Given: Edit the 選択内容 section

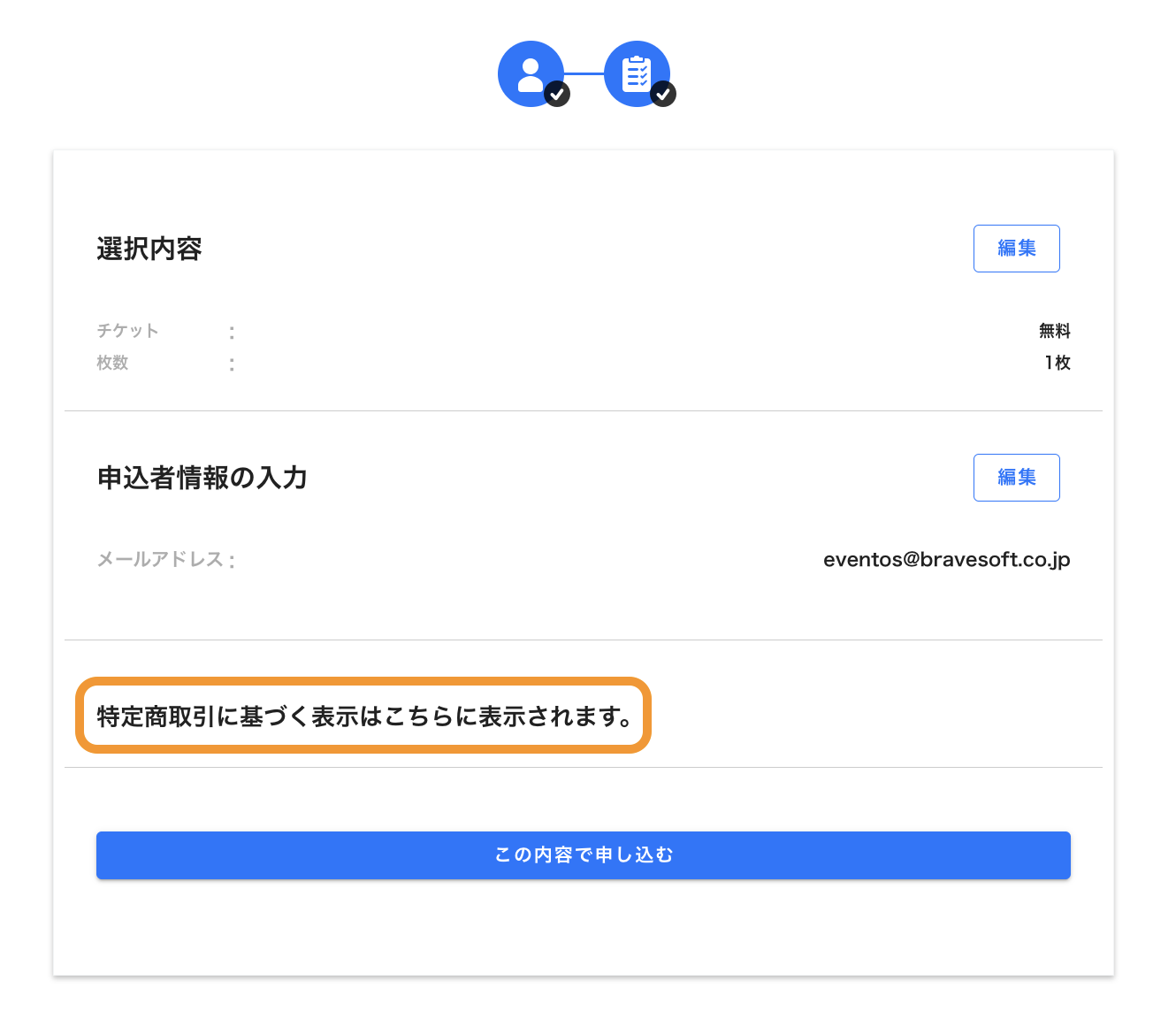Looking at the screenshot, I should pyautogui.click(x=1016, y=249).
